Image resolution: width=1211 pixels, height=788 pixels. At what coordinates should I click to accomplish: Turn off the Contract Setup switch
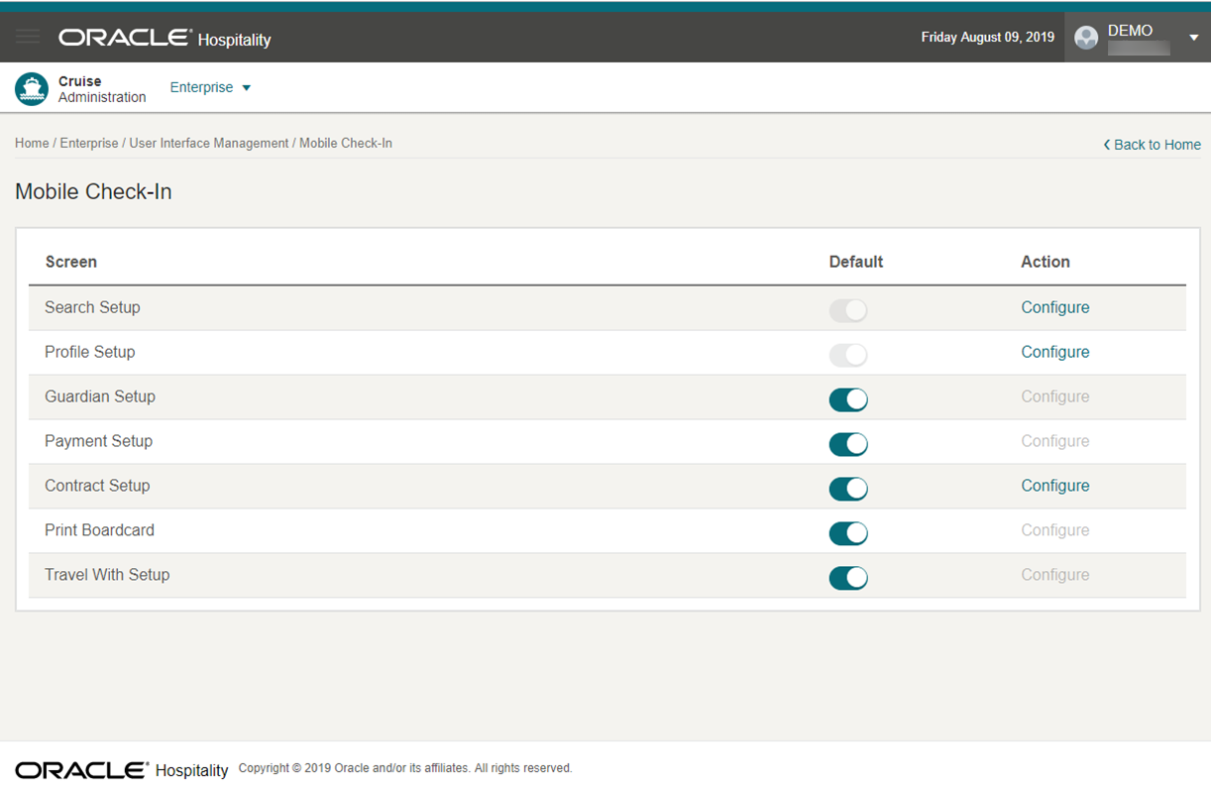848,488
